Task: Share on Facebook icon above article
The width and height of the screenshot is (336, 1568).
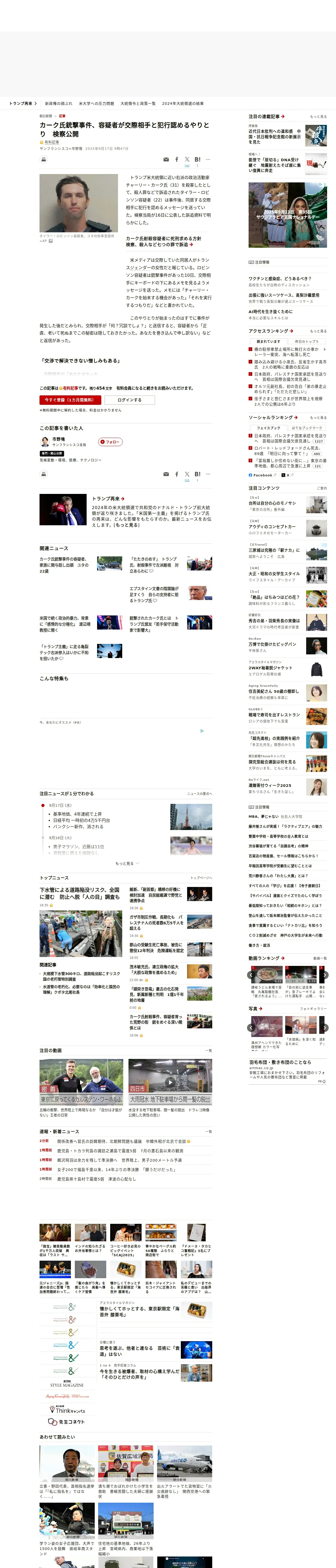Action: click(177, 159)
